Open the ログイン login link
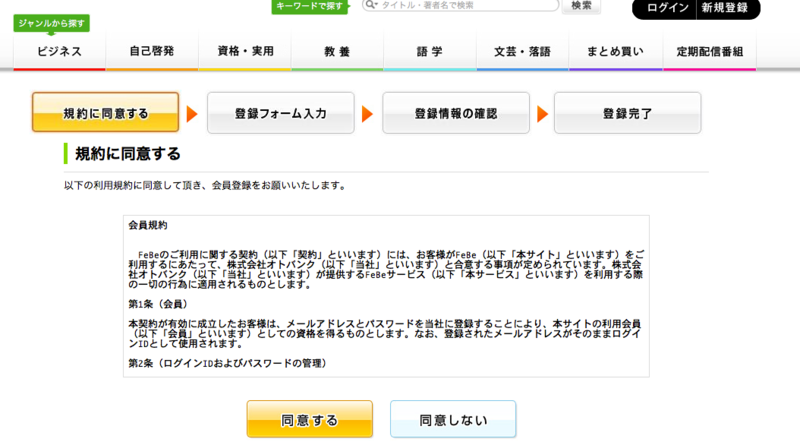This screenshot has width=800, height=442. (x=667, y=8)
